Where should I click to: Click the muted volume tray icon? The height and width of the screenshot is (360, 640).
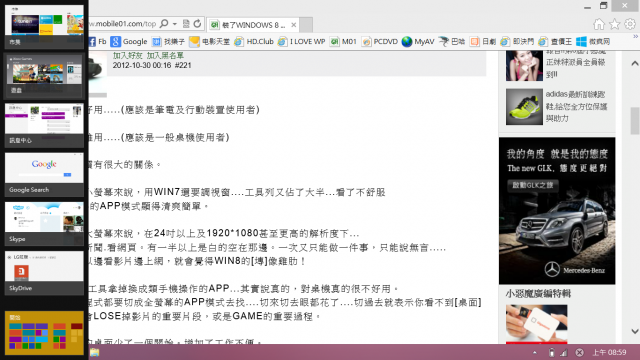pos(579,352)
